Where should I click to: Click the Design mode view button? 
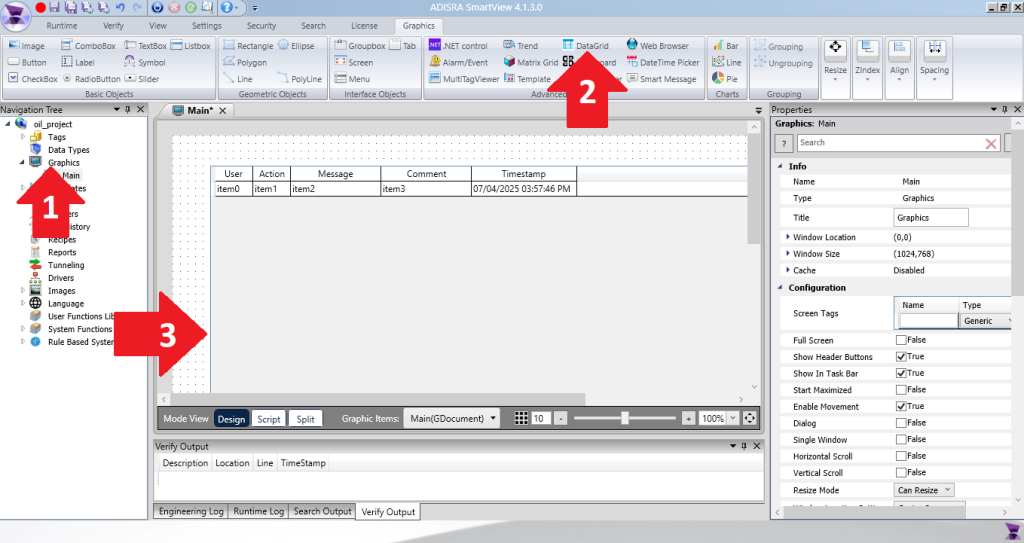coord(231,419)
